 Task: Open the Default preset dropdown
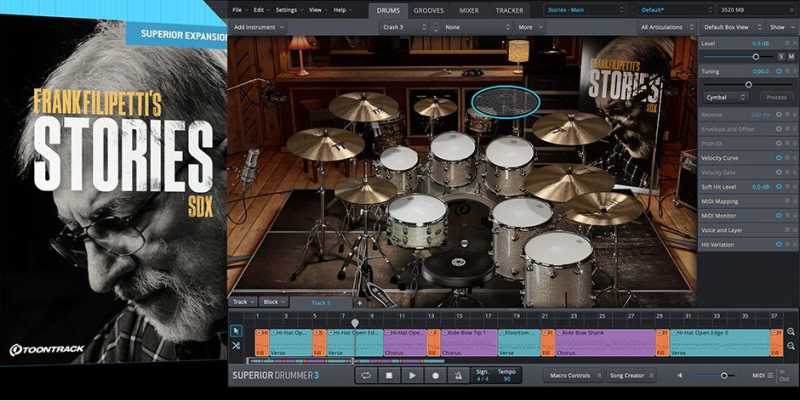[x=676, y=10]
